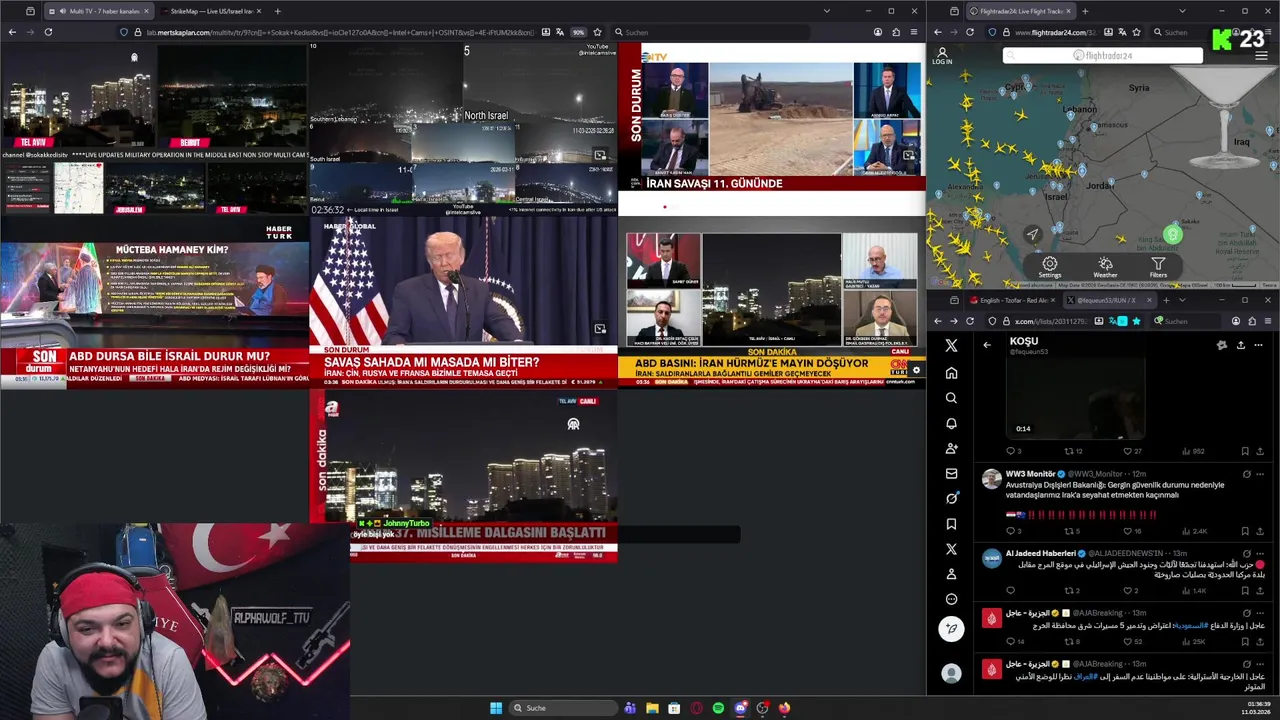Screen dimensions: 1280x720
Task: Reload the Flightradar24 page
Action: click(x=969, y=32)
